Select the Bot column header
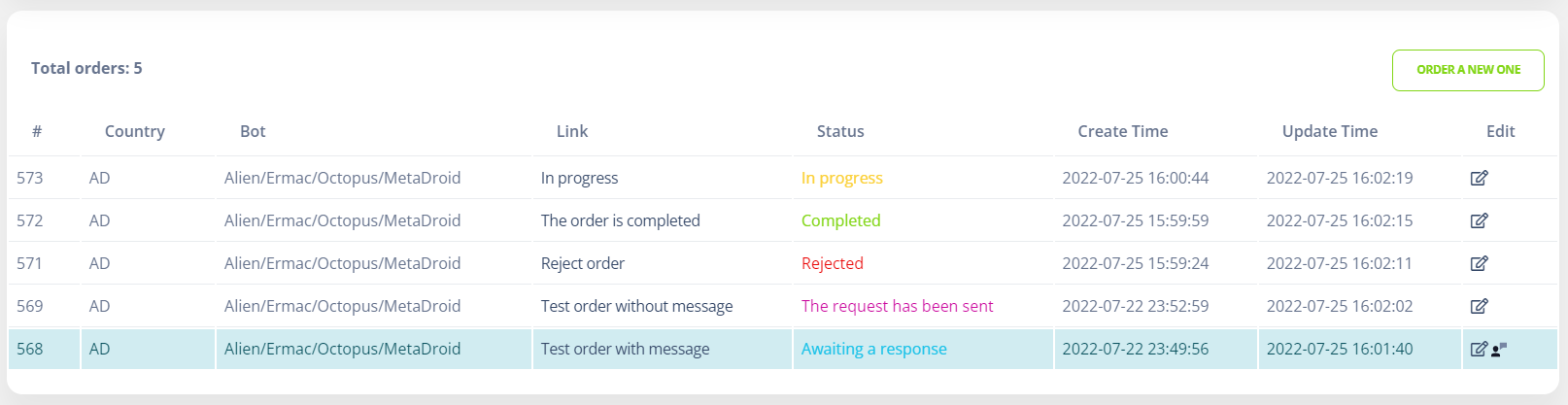This screenshot has width=1568, height=405. [x=253, y=131]
